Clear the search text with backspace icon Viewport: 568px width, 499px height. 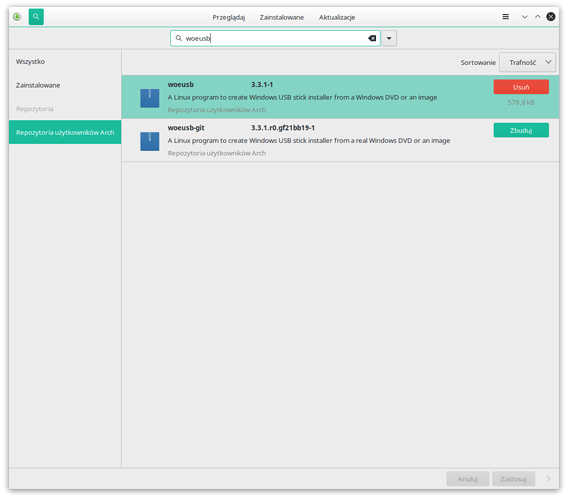pos(372,38)
